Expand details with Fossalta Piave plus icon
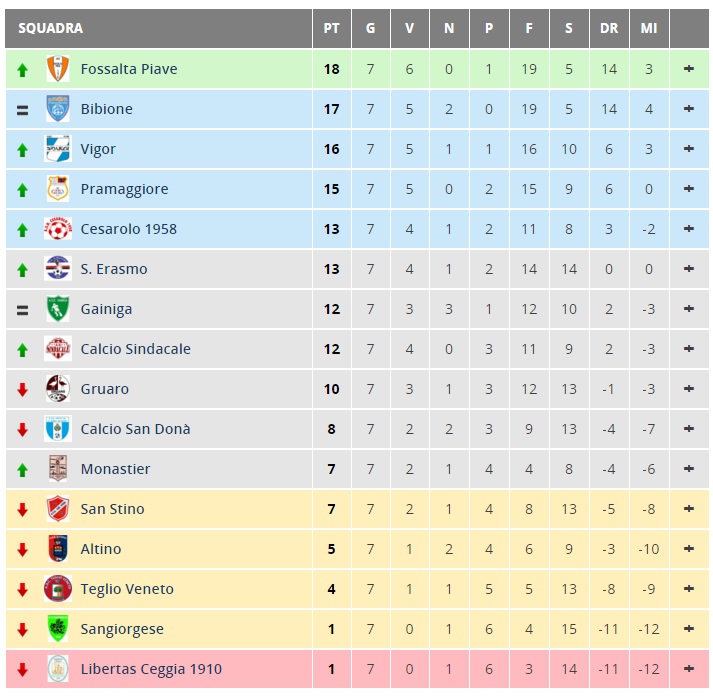Screen dimensions: 713x700 pos(688,69)
